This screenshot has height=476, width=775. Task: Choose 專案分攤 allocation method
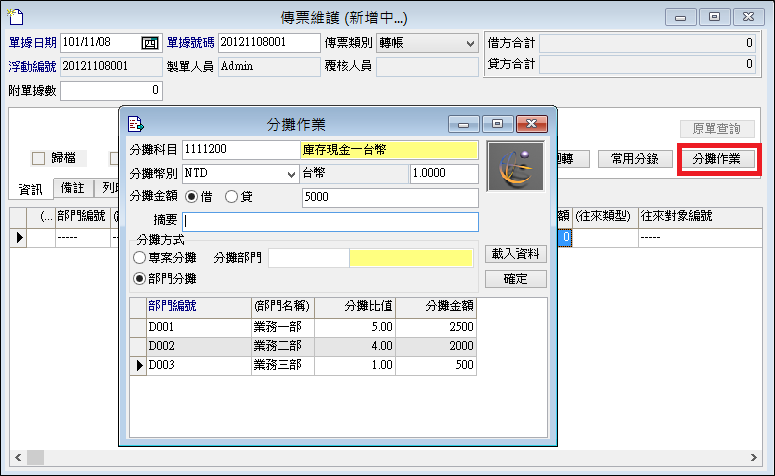click(x=140, y=258)
